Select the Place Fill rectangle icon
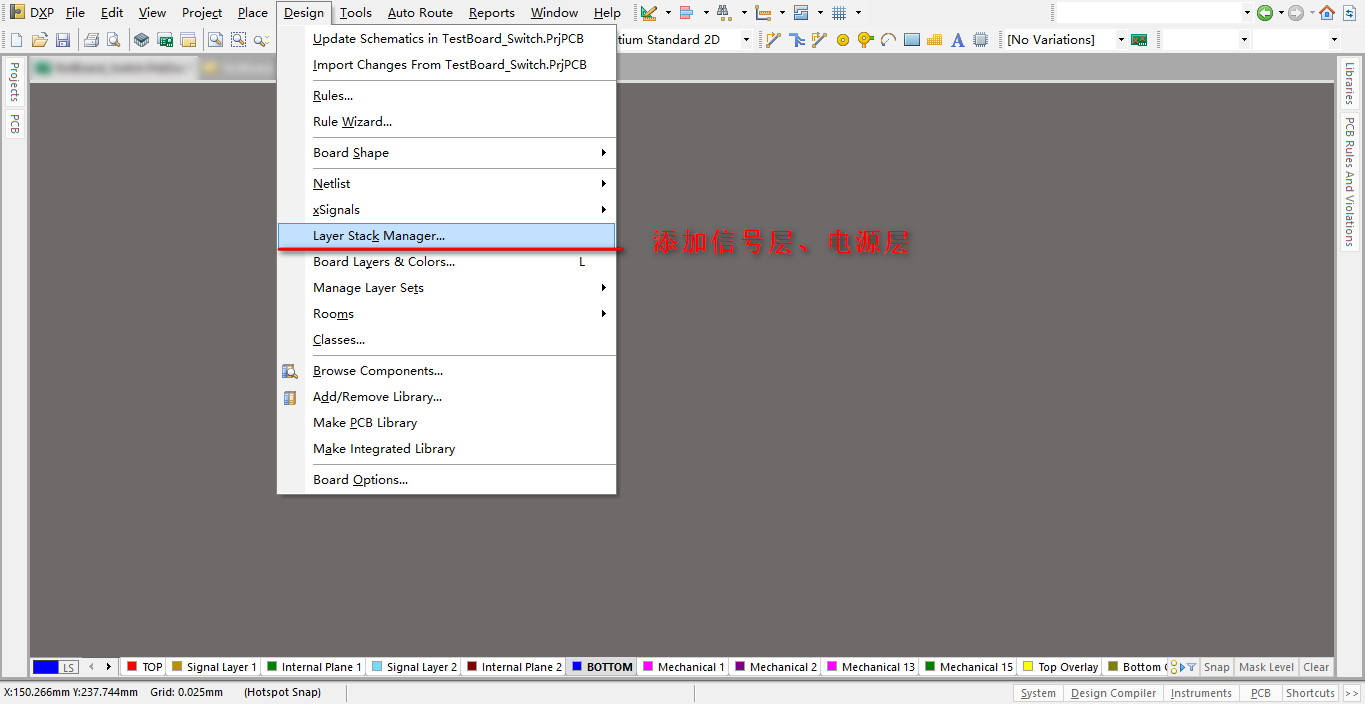The height and width of the screenshot is (704, 1365). click(912, 40)
